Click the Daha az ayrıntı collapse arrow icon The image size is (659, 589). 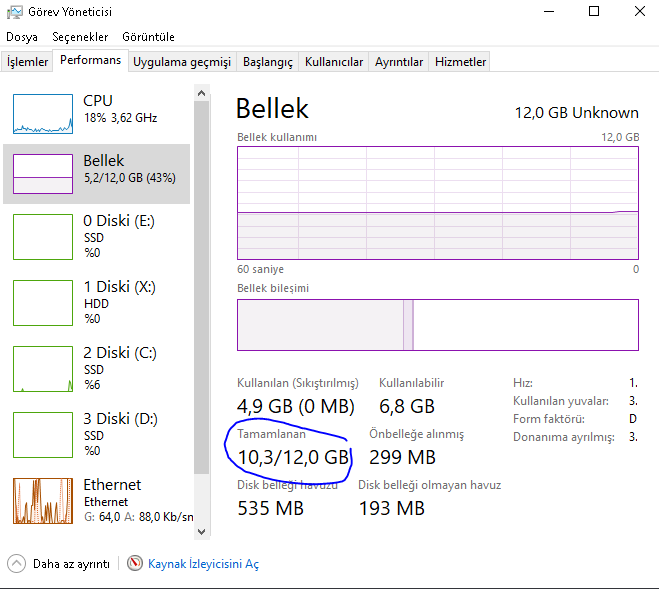point(17,564)
